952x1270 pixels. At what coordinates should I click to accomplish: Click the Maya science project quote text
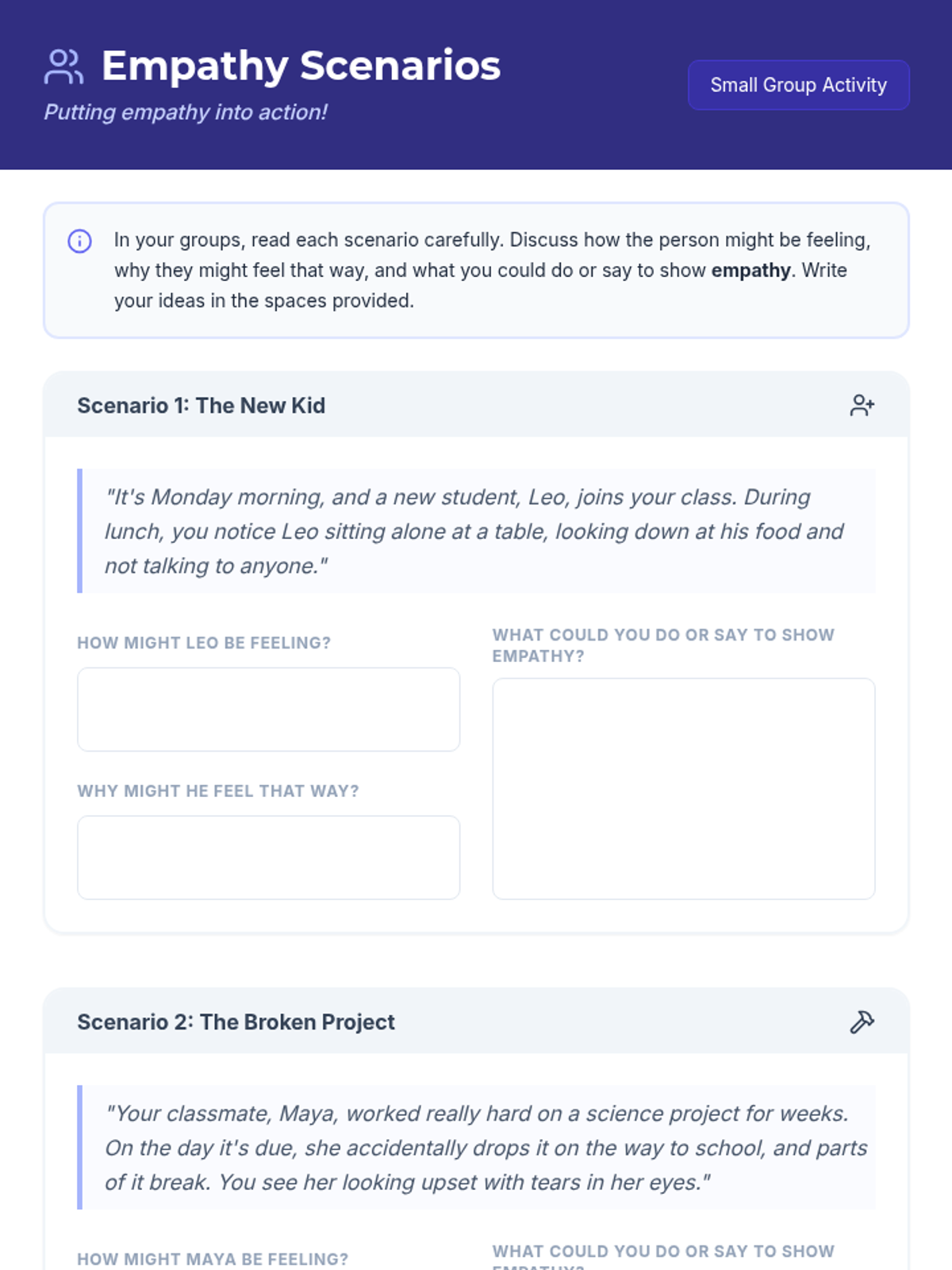point(486,1148)
